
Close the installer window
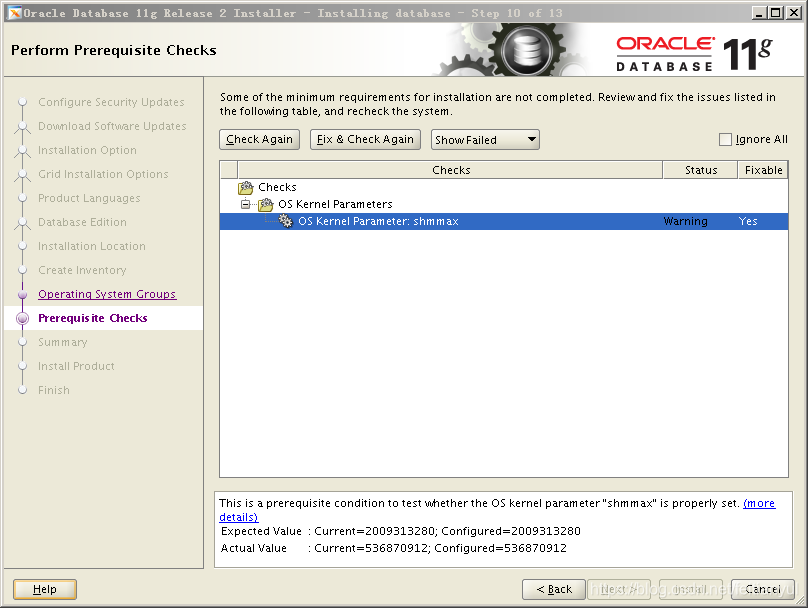pos(794,13)
